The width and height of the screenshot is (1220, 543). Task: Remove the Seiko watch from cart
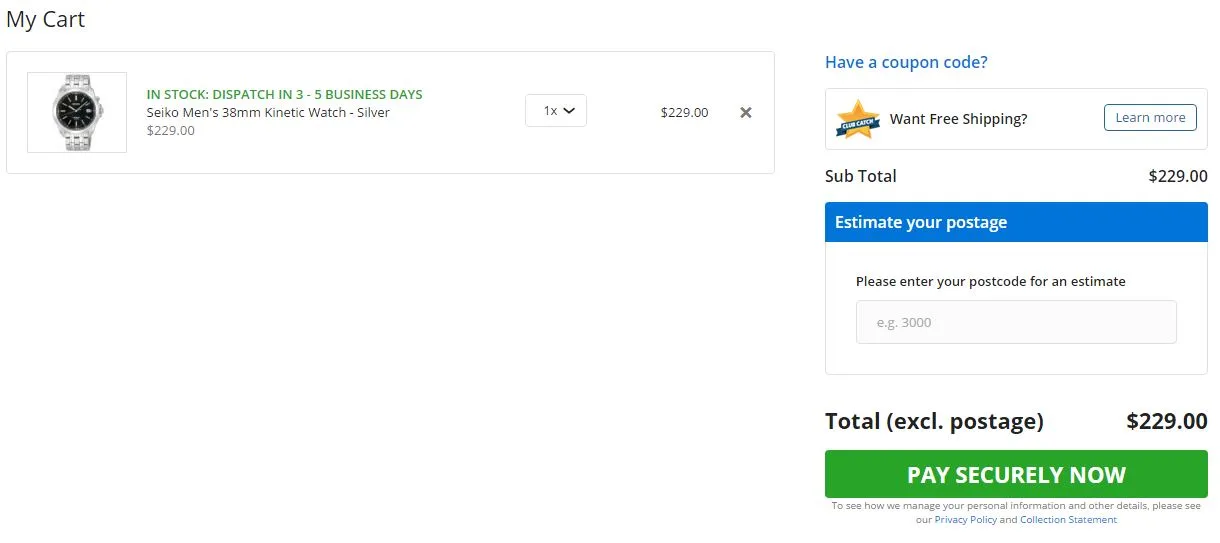745,113
